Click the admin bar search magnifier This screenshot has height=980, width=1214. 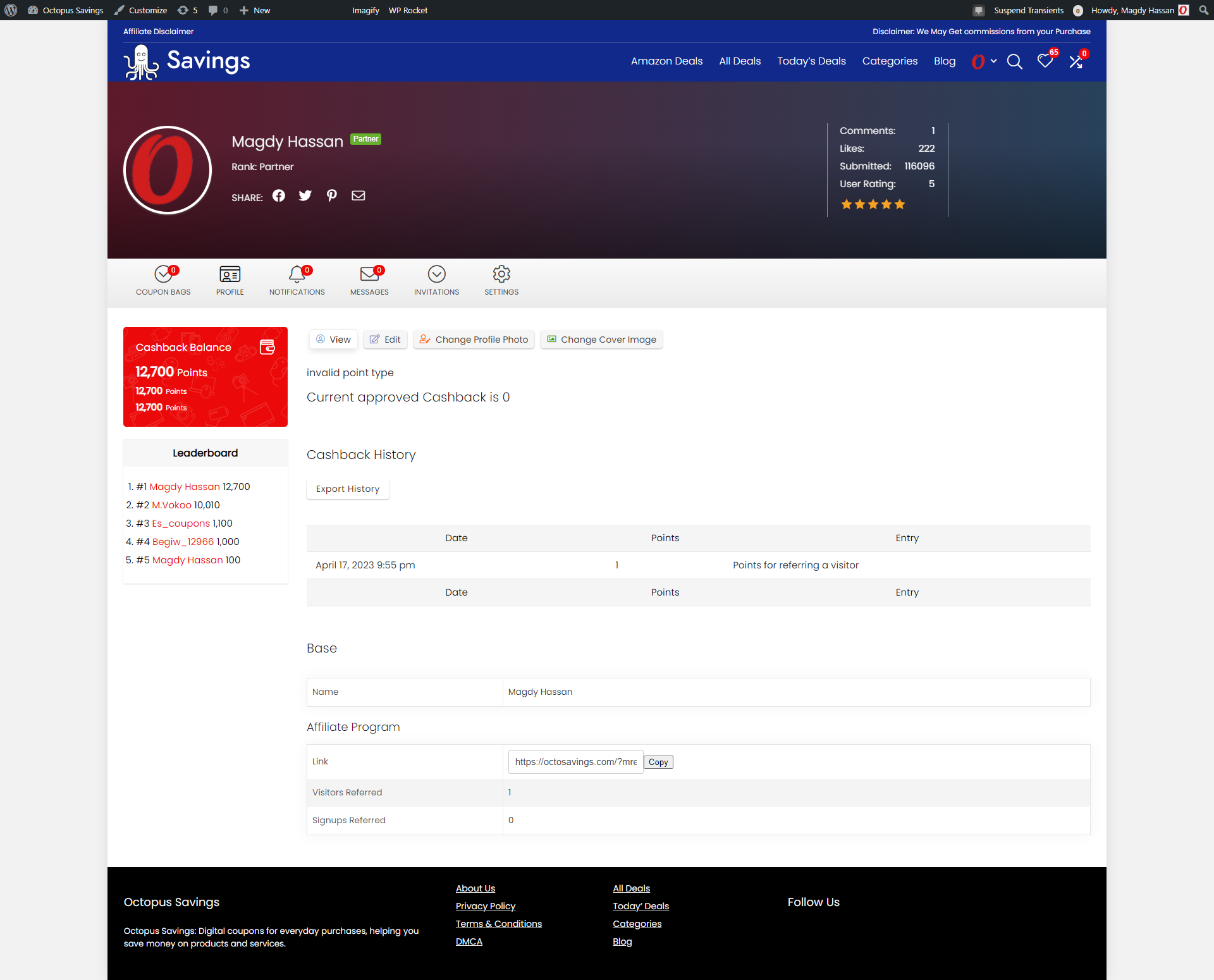coord(1203,10)
